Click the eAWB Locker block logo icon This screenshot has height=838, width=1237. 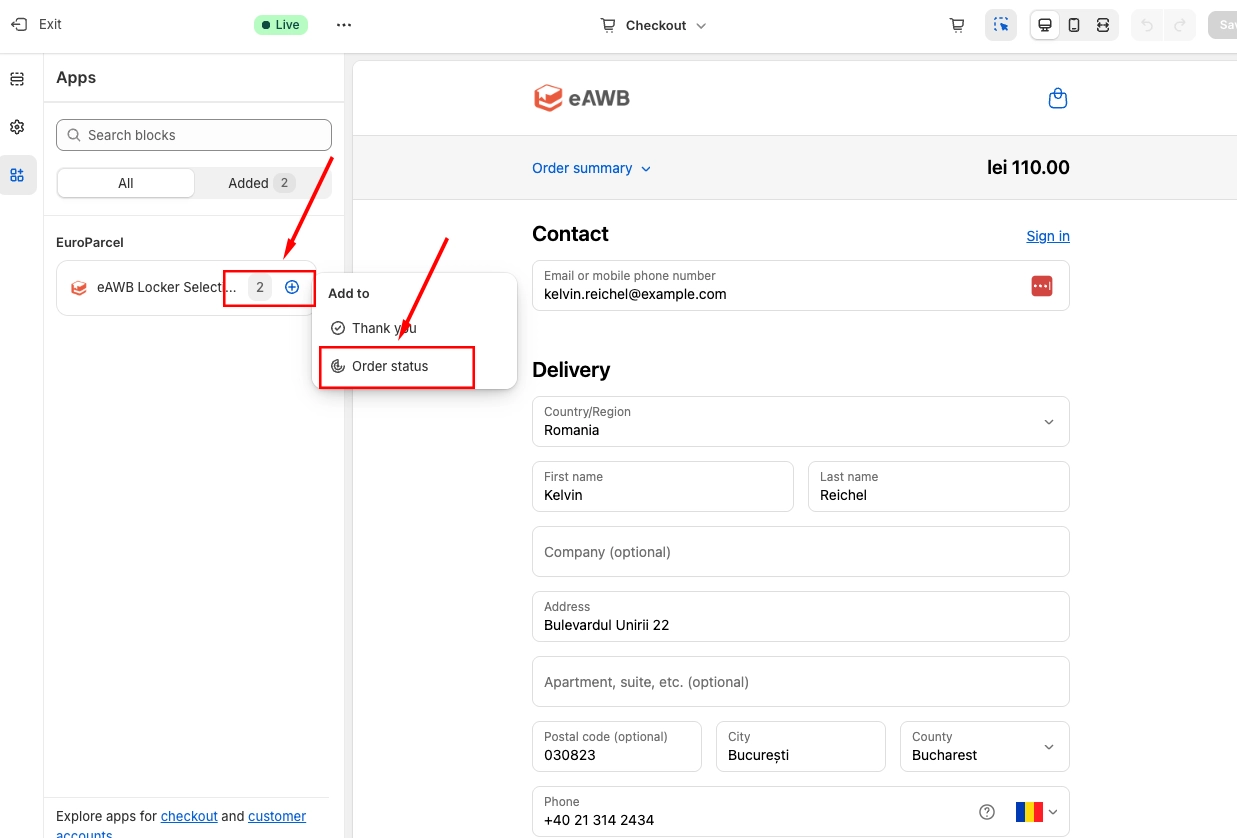[x=79, y=288]
